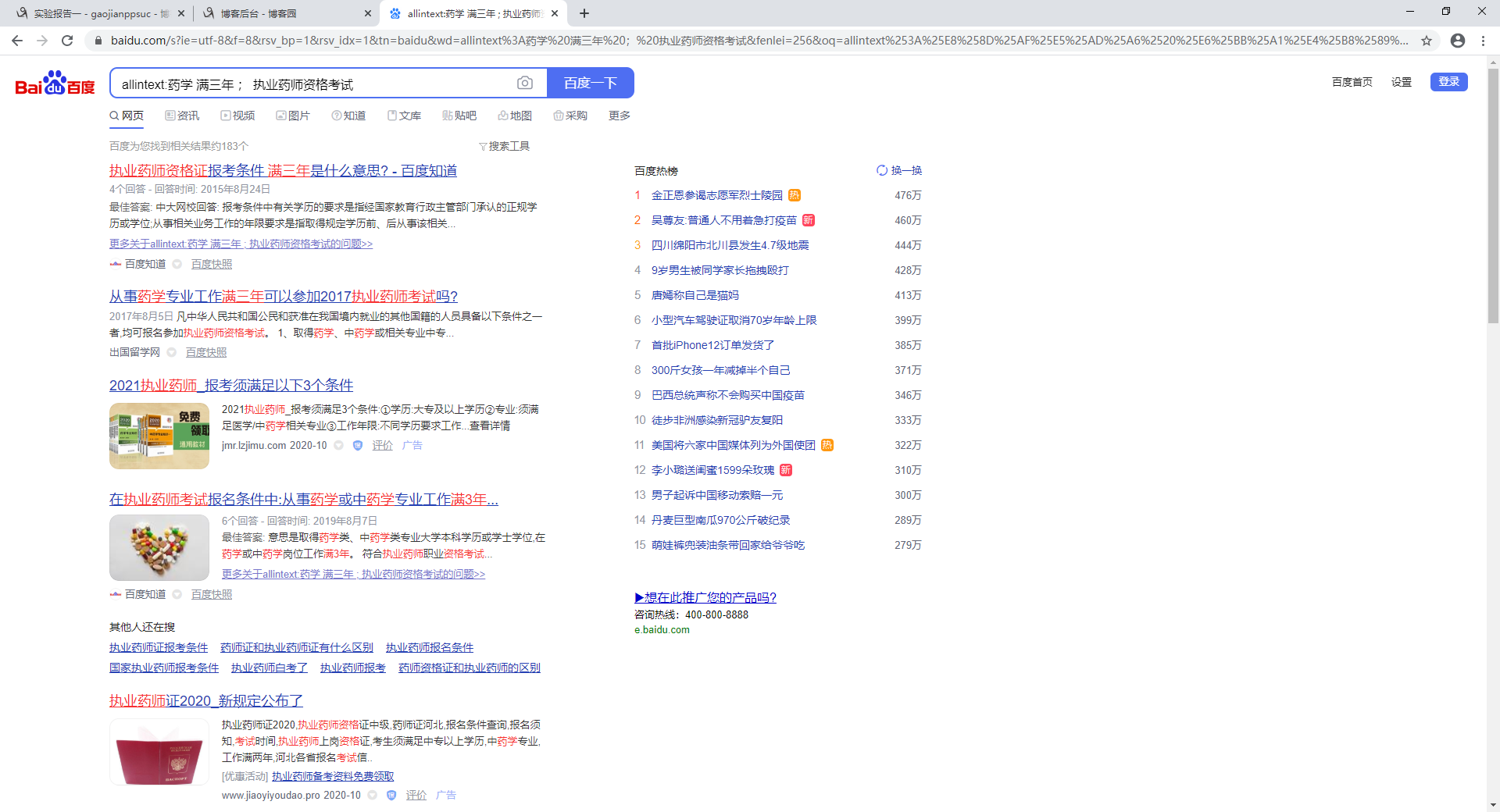Go back to the previous page
The height and width of the screenshot is (812, 1500).
17,41
